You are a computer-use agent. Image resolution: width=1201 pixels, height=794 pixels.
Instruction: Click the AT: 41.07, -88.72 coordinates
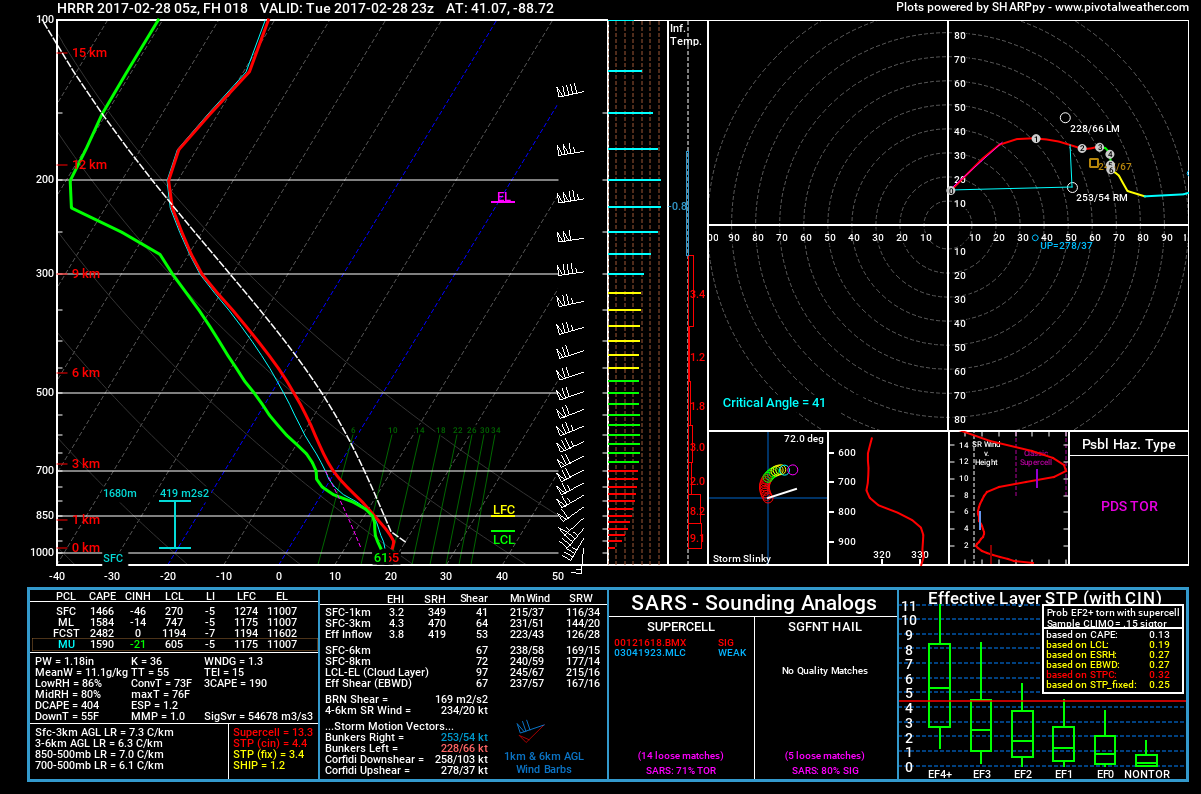tap(500, 8)
